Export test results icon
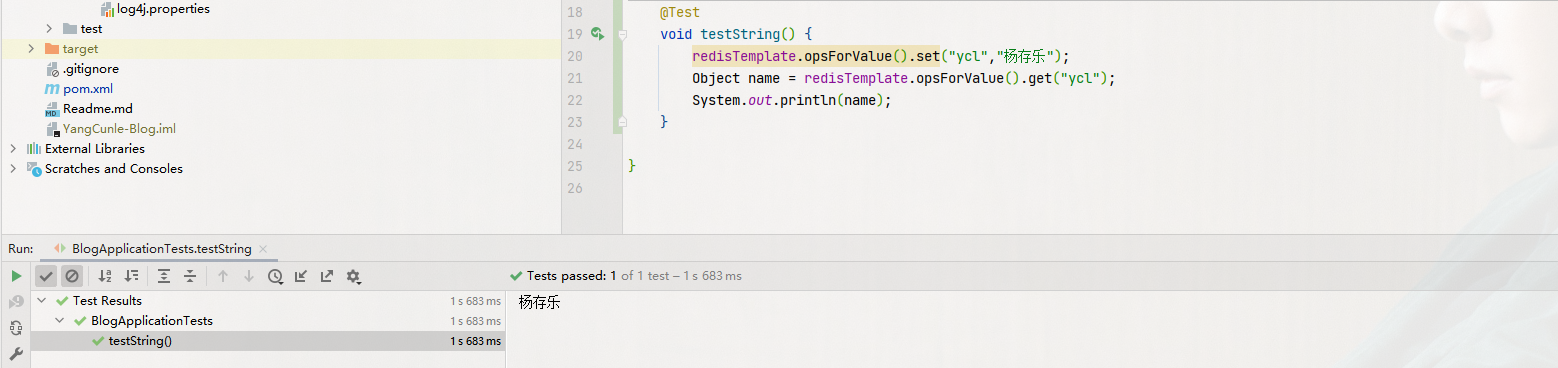The image size is (1558, 368). click(327, 276)
